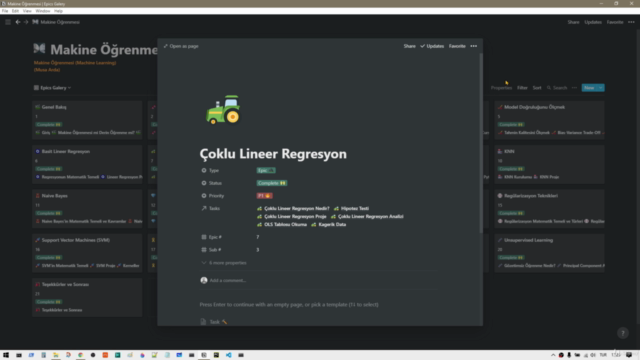Open Notion app icon in the taskbar
The width and height of the screenshot is (640, 360).
(x=204, y=355)
